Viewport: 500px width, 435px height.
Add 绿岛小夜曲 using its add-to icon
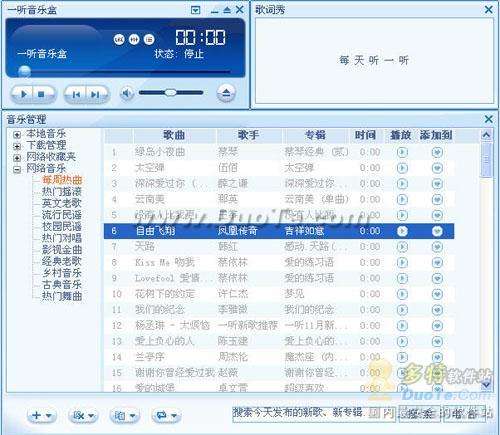(x=437, y=152)
